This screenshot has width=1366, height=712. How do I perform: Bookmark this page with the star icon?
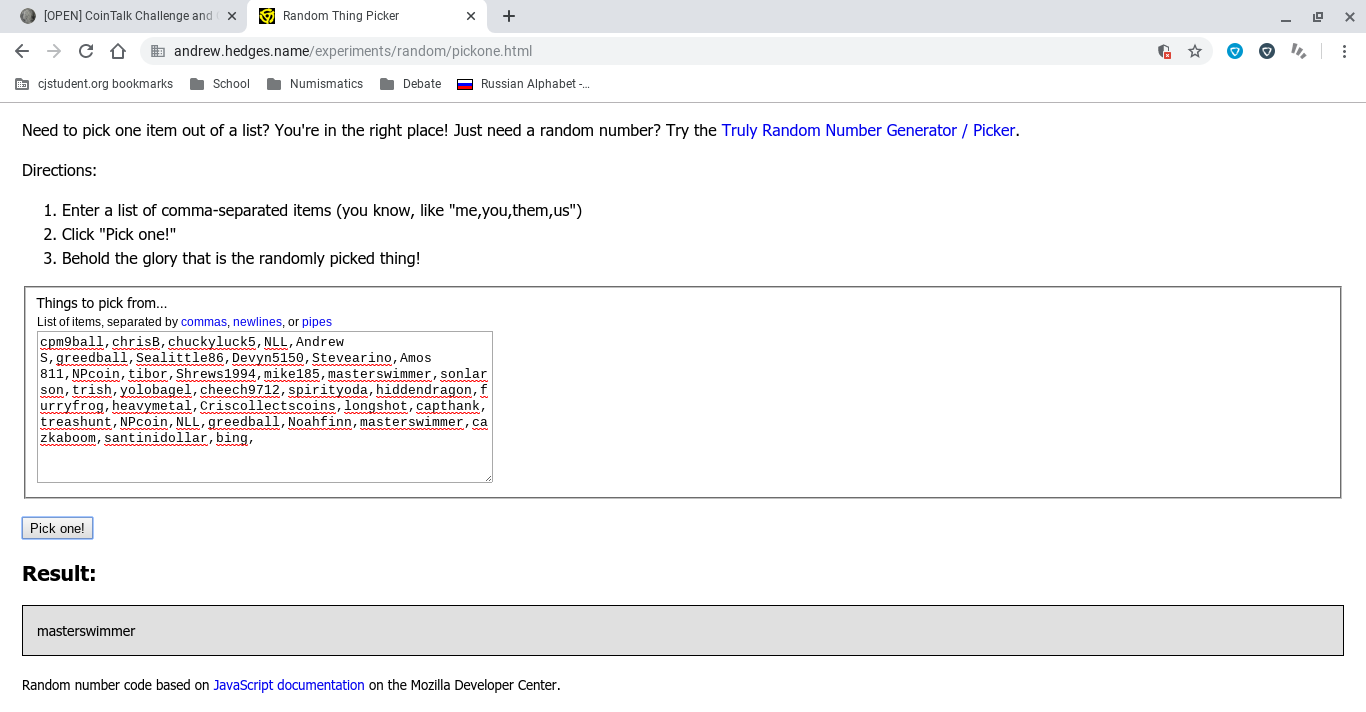tap(1195, 51)
